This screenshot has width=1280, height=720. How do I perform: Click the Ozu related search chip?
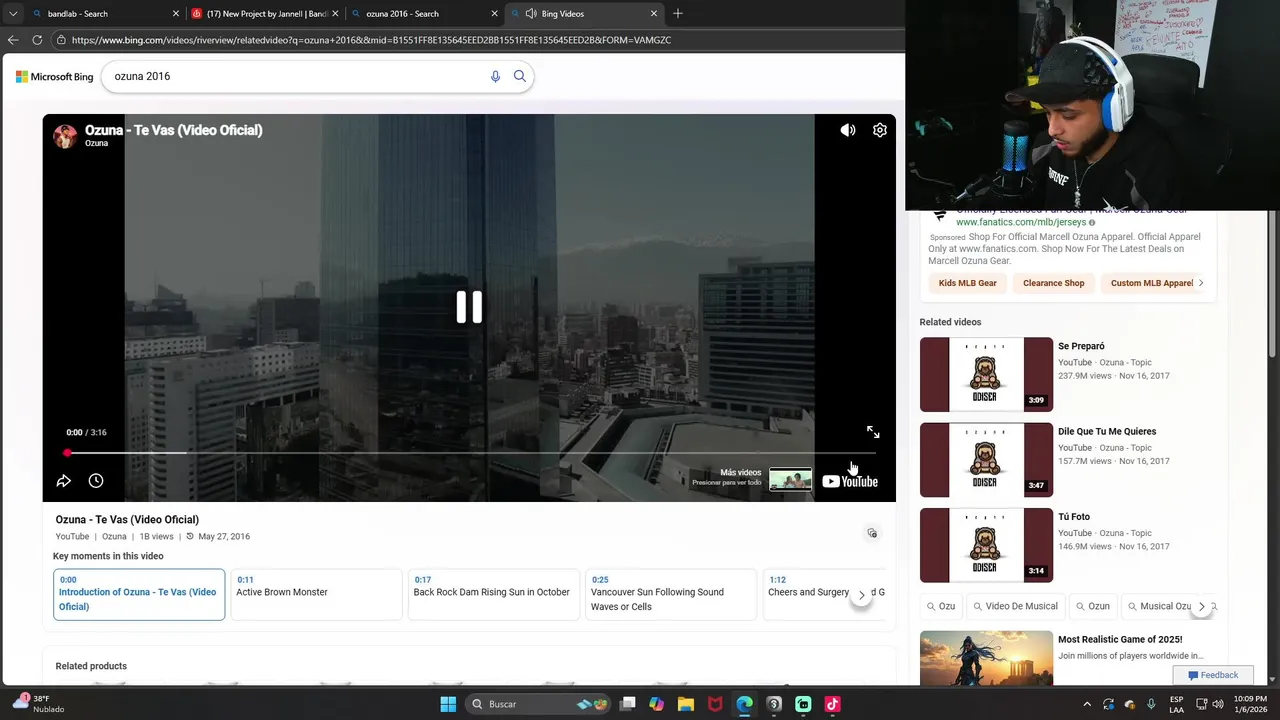941,606
